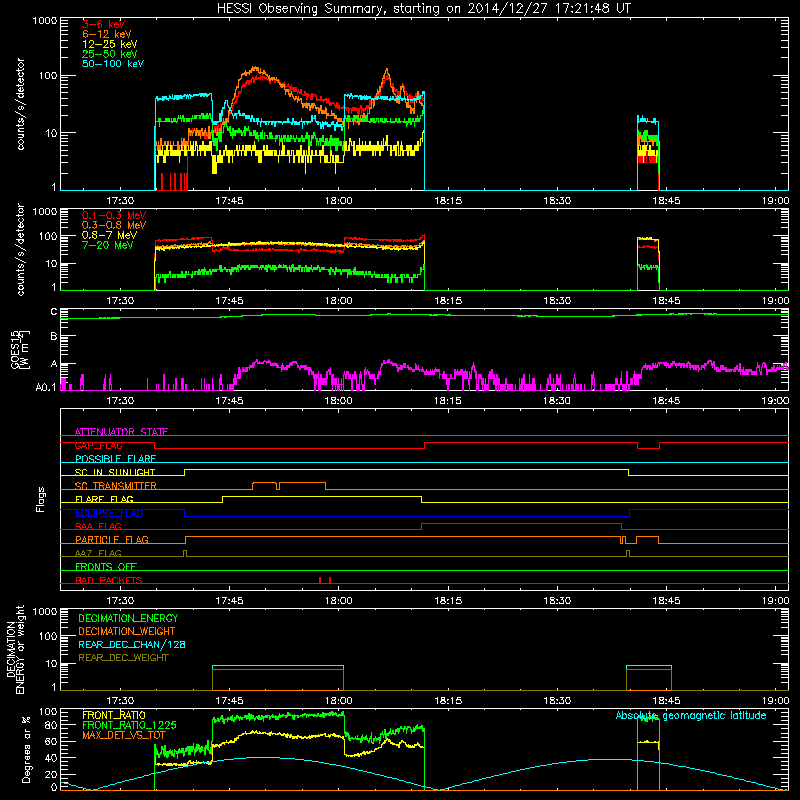Click the 17:45 tick on top plot
The image size is (800, 800).
click(x=229, y=201)
